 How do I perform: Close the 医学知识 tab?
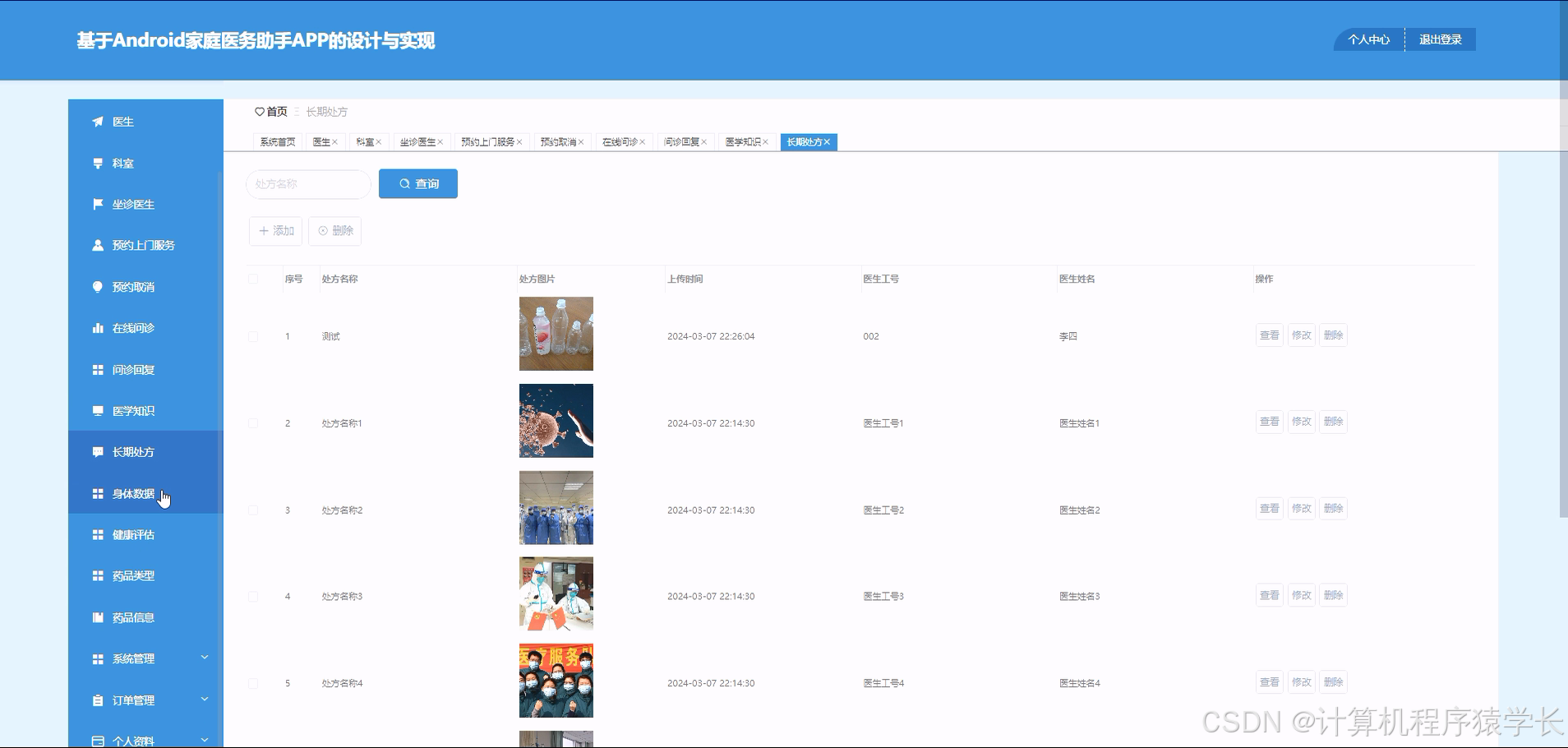765,142
